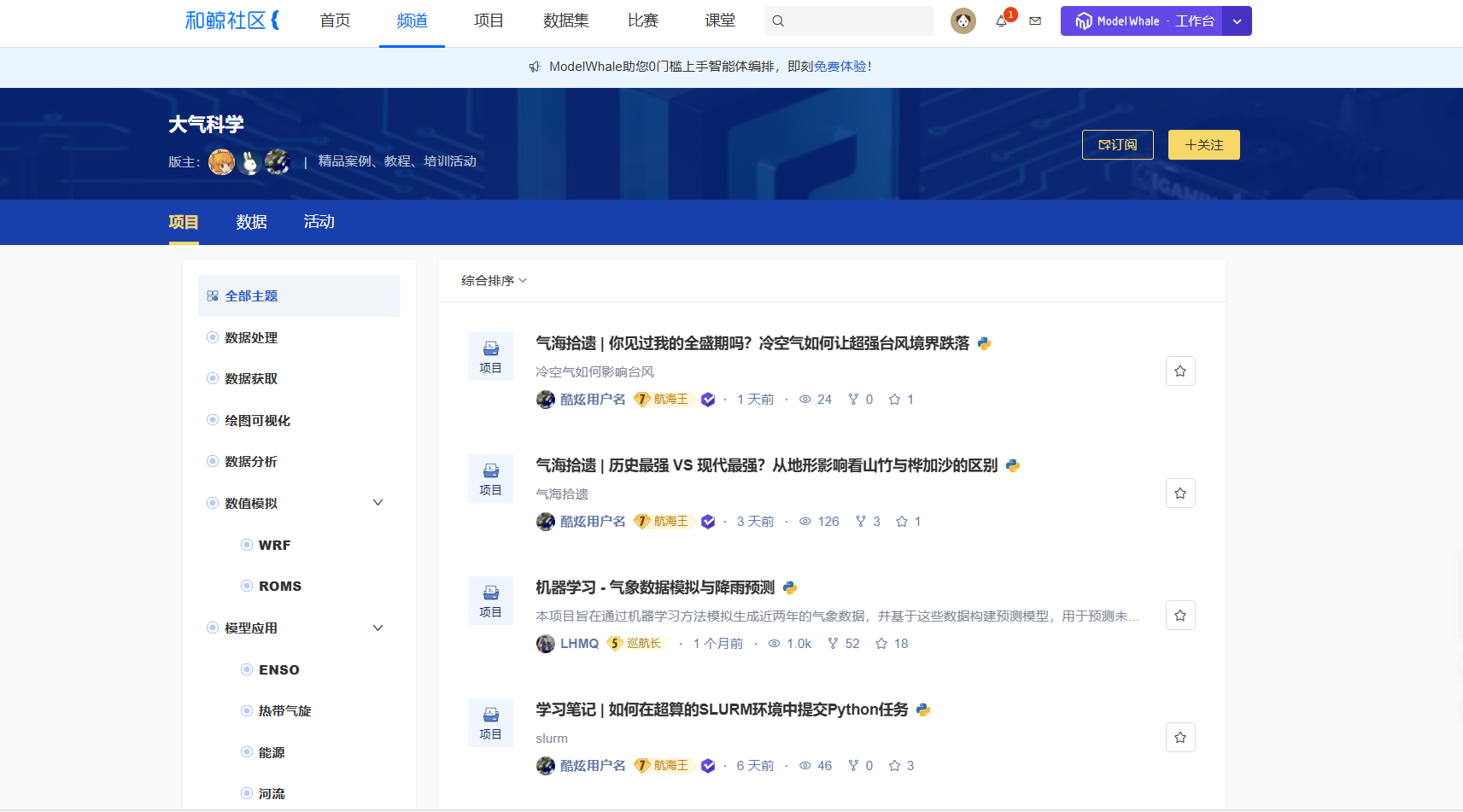Image resolution: width=1463 pixels, height=812 pixels.
Task: Click the rabbit moderator avatar
Action: (x=249, y=161)
